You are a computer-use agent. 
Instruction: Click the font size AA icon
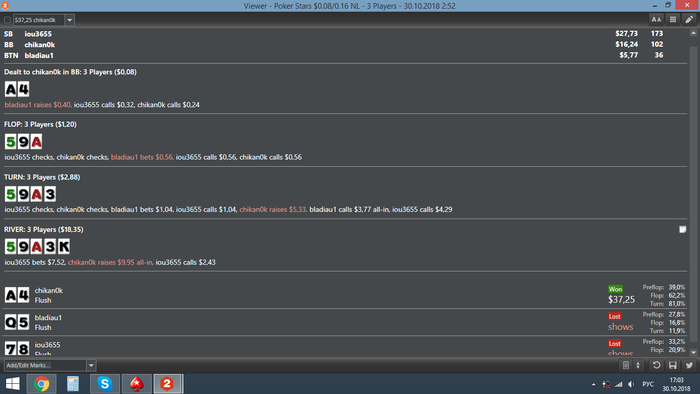(x=656, y=19)
